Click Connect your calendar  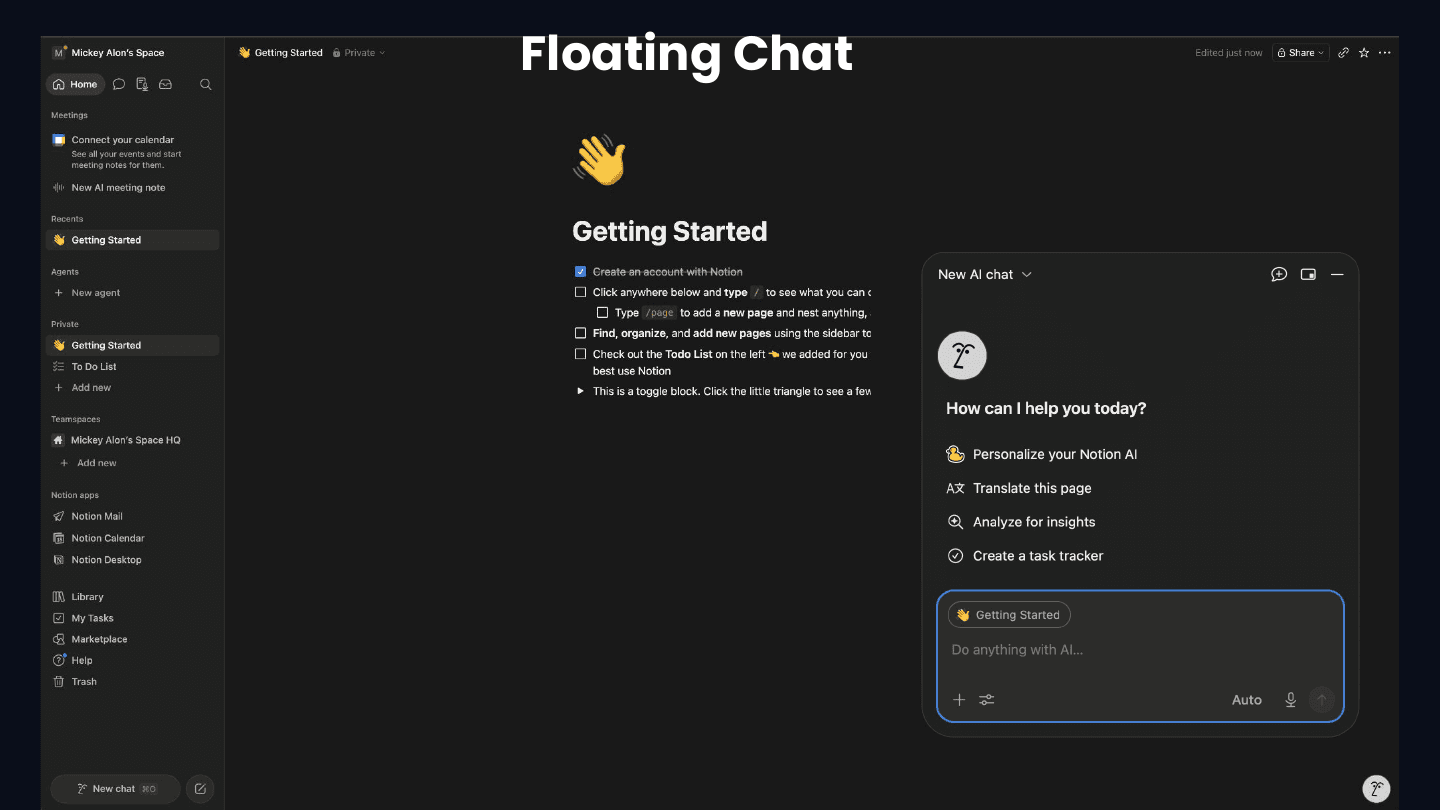123,140
